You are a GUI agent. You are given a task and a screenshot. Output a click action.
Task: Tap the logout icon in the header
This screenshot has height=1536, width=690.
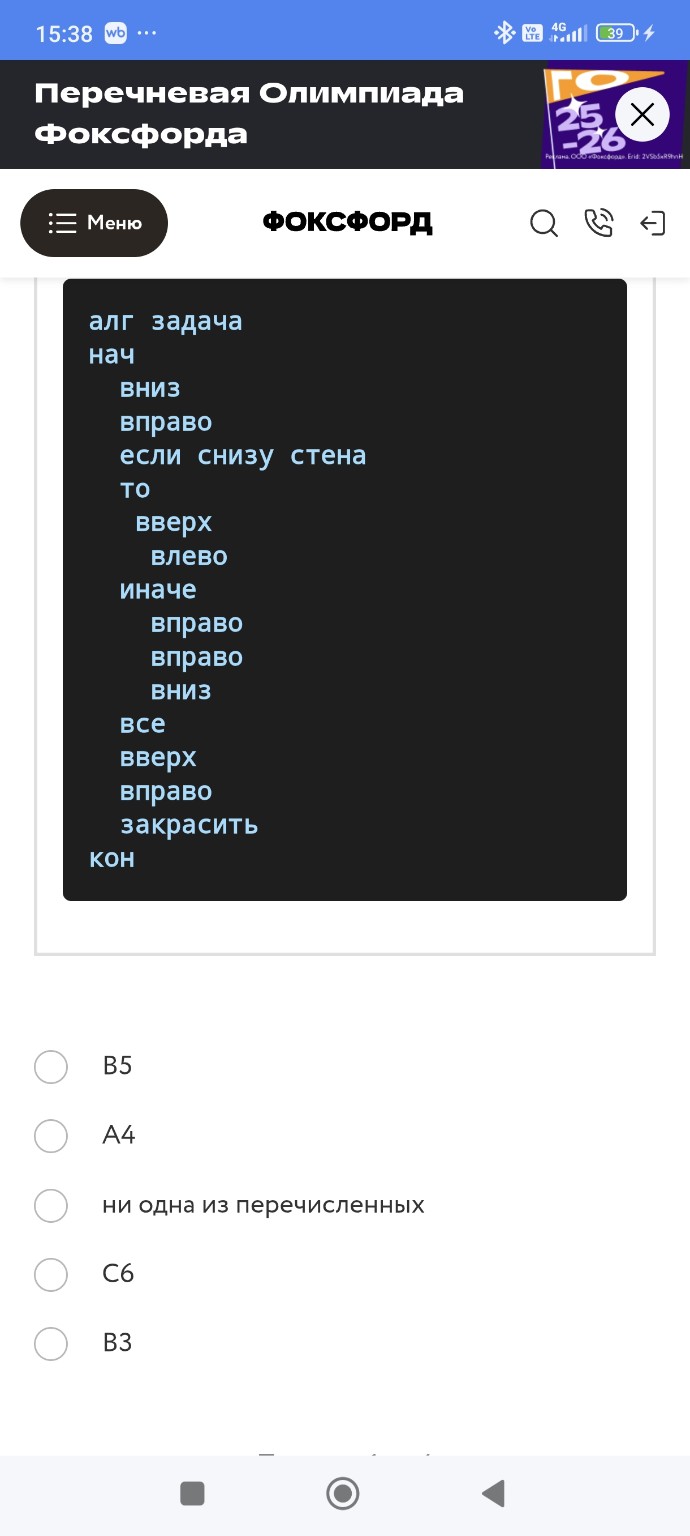(x=654, y=224)
